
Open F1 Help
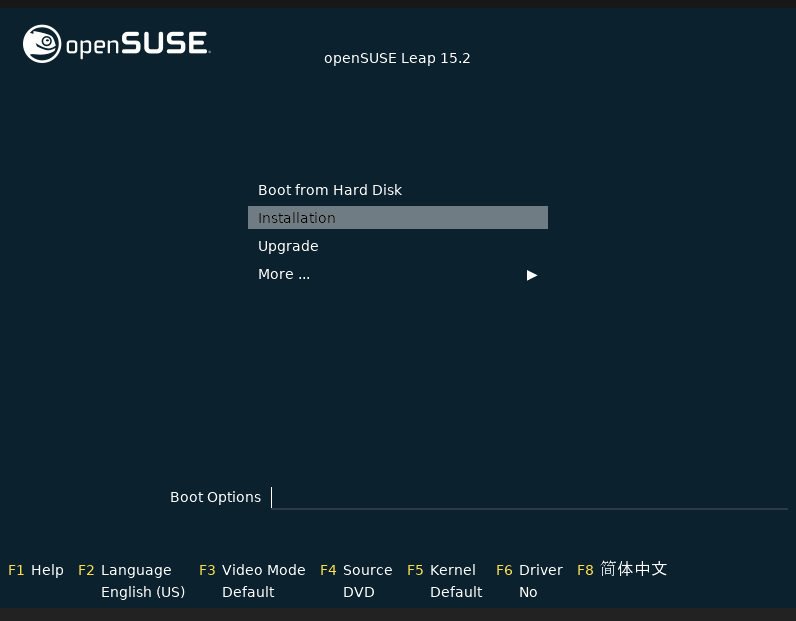click(x=36, y=570)
